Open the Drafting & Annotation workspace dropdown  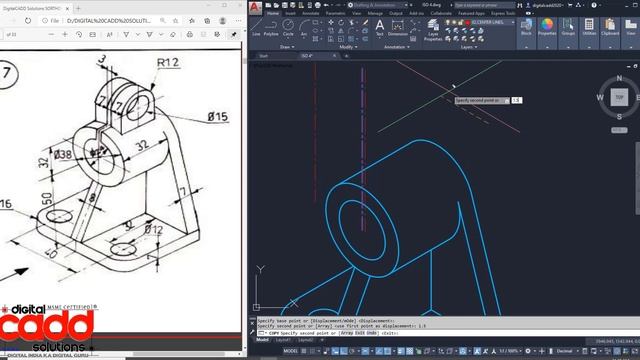tap(378, 5)
